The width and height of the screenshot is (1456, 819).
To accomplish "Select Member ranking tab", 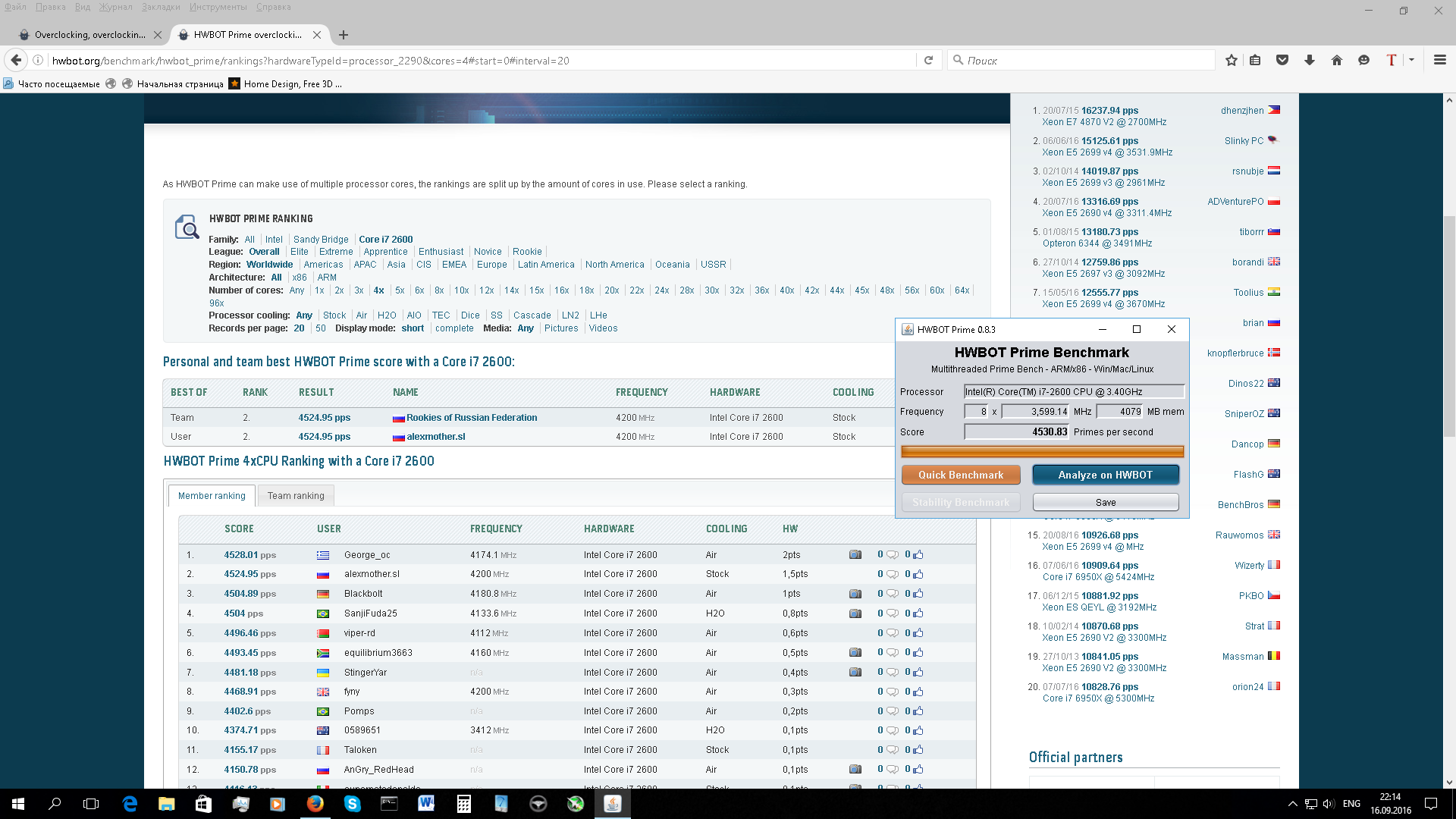I will click(x=212, y=496).
